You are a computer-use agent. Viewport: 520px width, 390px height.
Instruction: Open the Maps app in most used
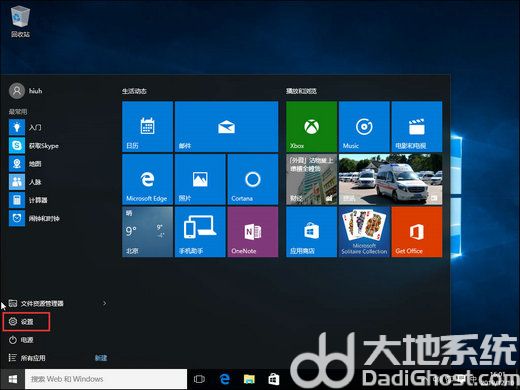coord(25,164)
